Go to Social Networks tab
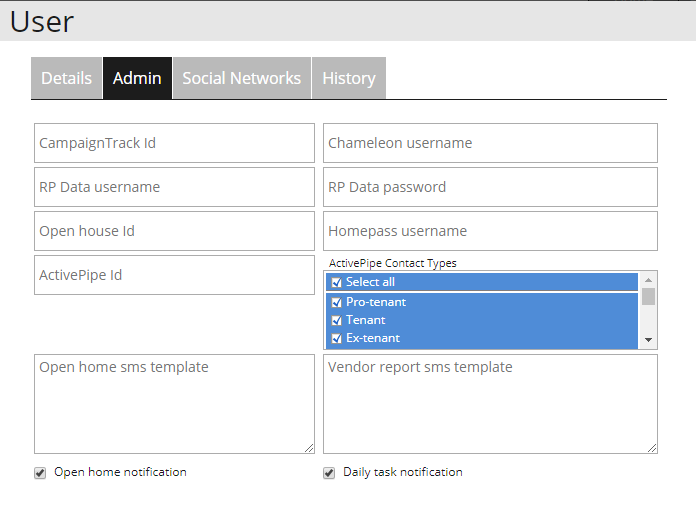This screenshot has width=696, height=509. (241, 78)
